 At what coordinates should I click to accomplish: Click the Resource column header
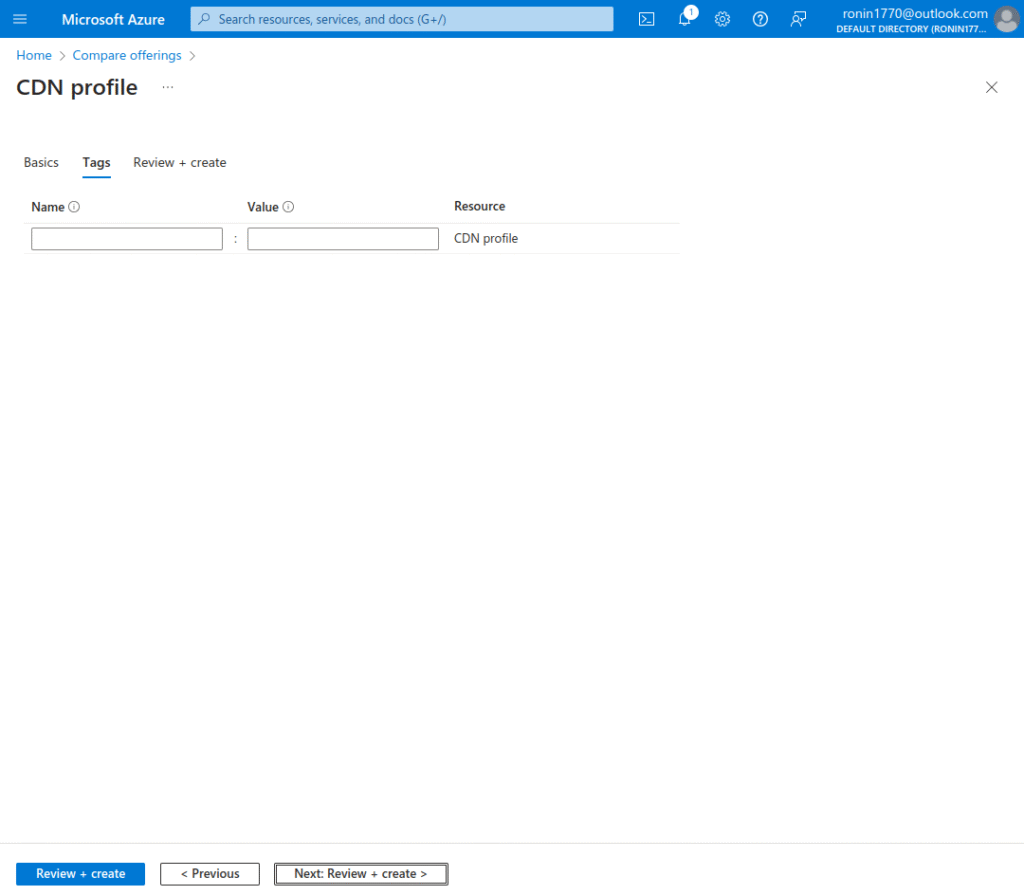479,206
